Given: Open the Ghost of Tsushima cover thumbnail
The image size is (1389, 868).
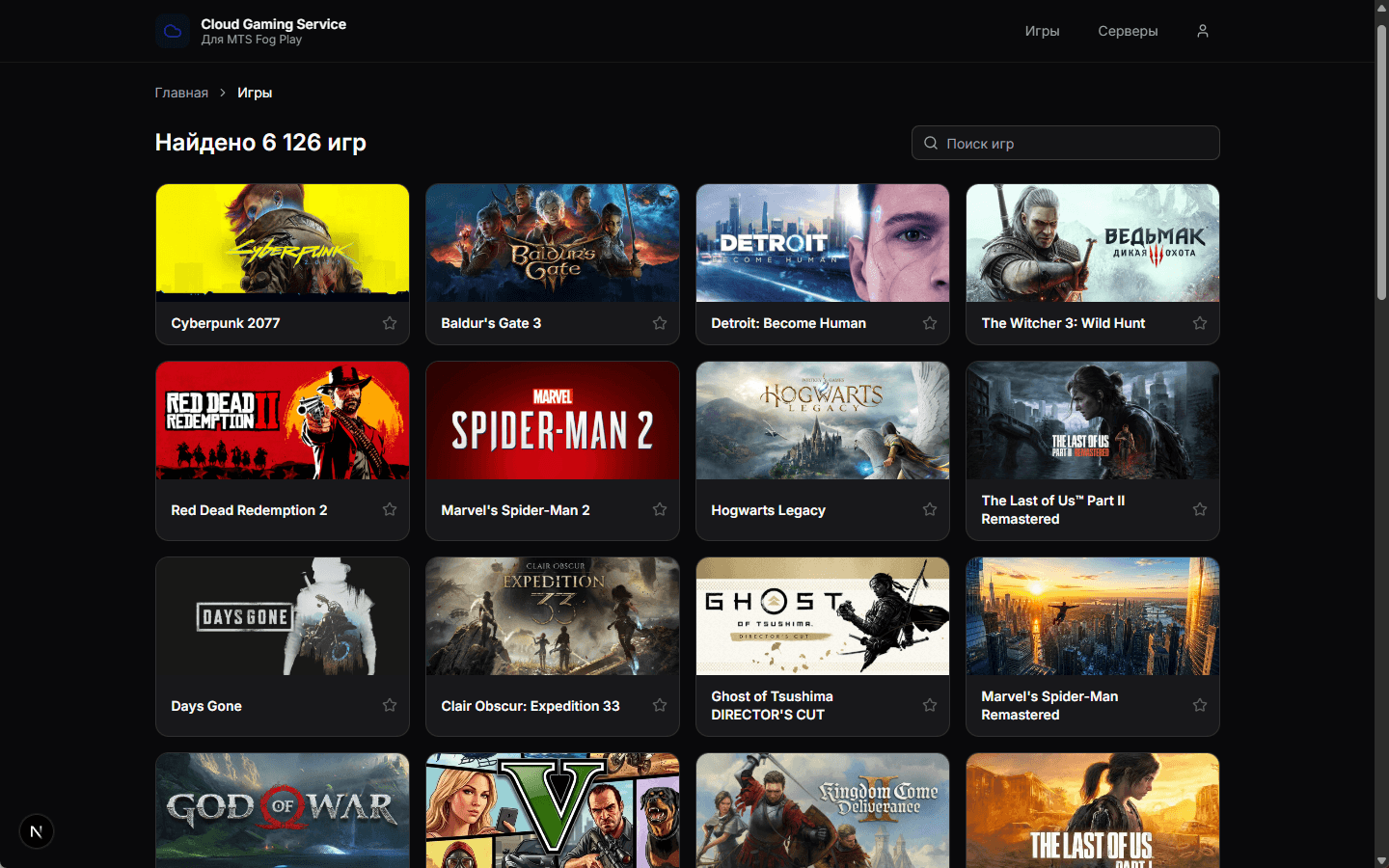Looking at the screenshot, I should [823, 616].
